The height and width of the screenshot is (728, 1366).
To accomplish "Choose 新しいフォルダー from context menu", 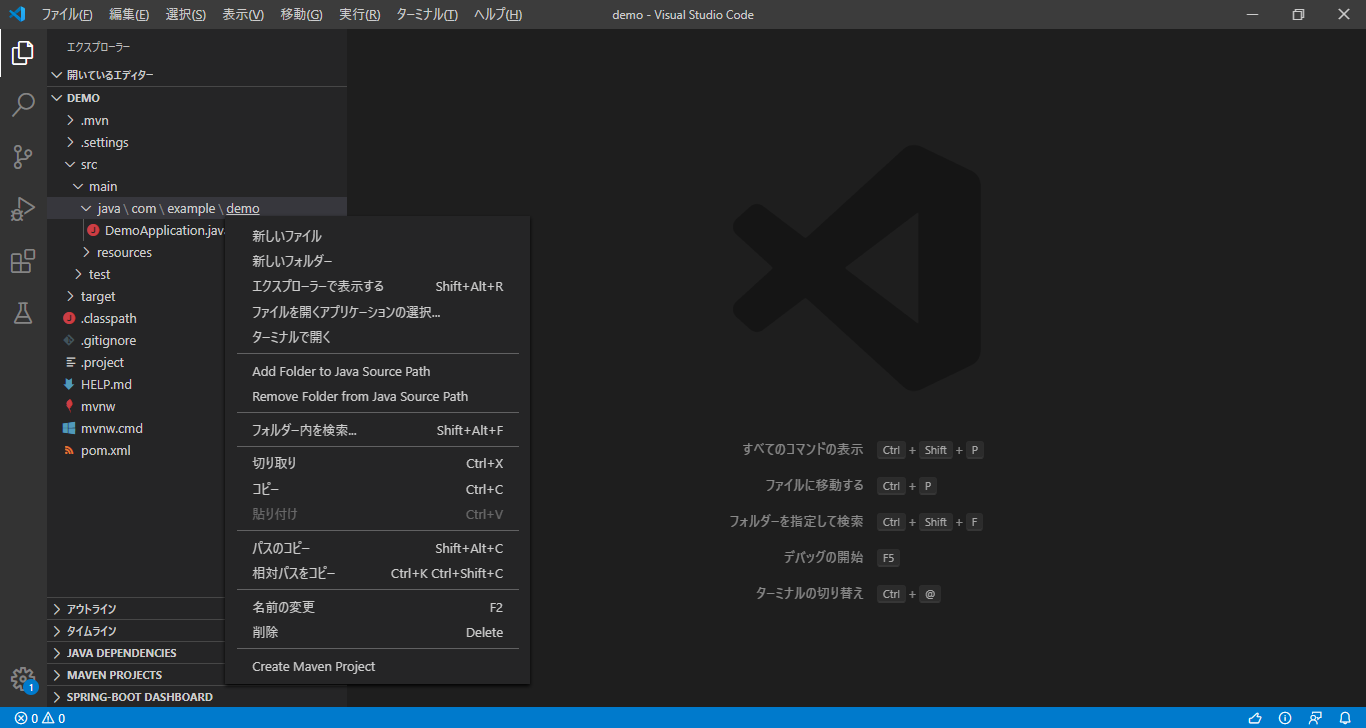I will click(377, 261).
